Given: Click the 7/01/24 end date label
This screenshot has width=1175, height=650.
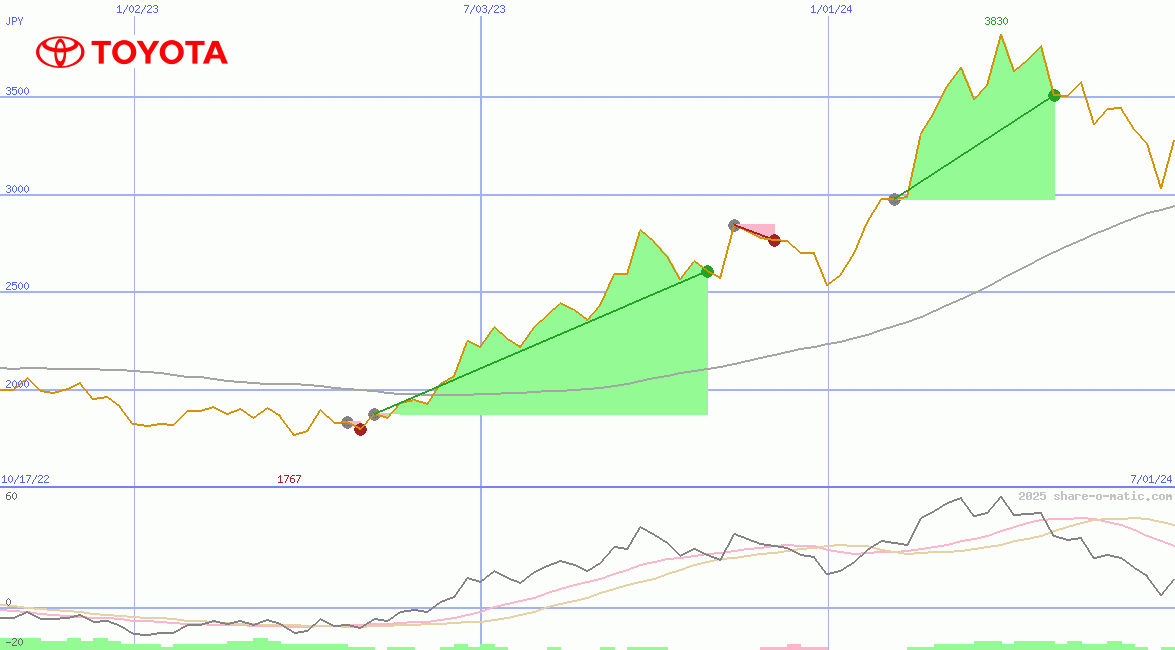Looking at the screenshot, I should 1150,479.
